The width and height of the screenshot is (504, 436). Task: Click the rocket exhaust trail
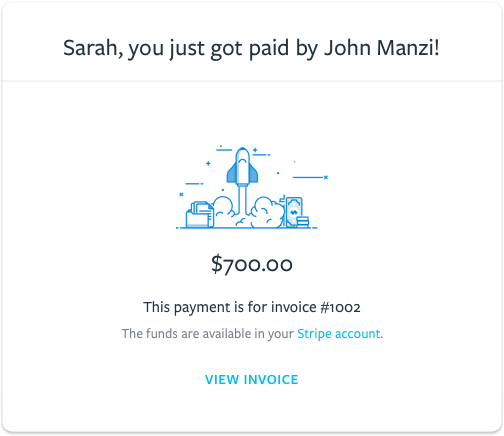coord(242,200)
